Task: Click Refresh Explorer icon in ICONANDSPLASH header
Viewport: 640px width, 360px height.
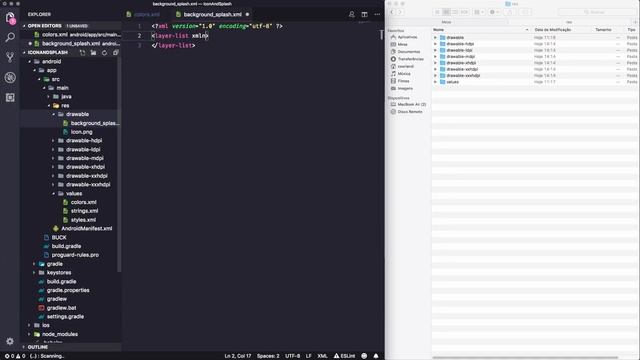Action: pos(104,53)
